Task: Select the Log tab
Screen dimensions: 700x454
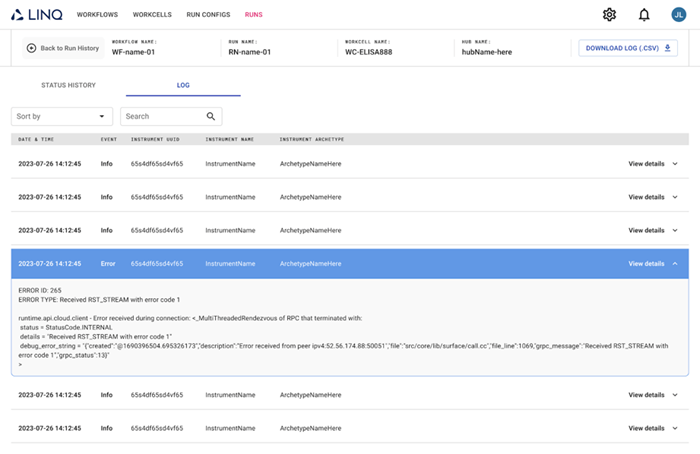Action: [183, 85]
